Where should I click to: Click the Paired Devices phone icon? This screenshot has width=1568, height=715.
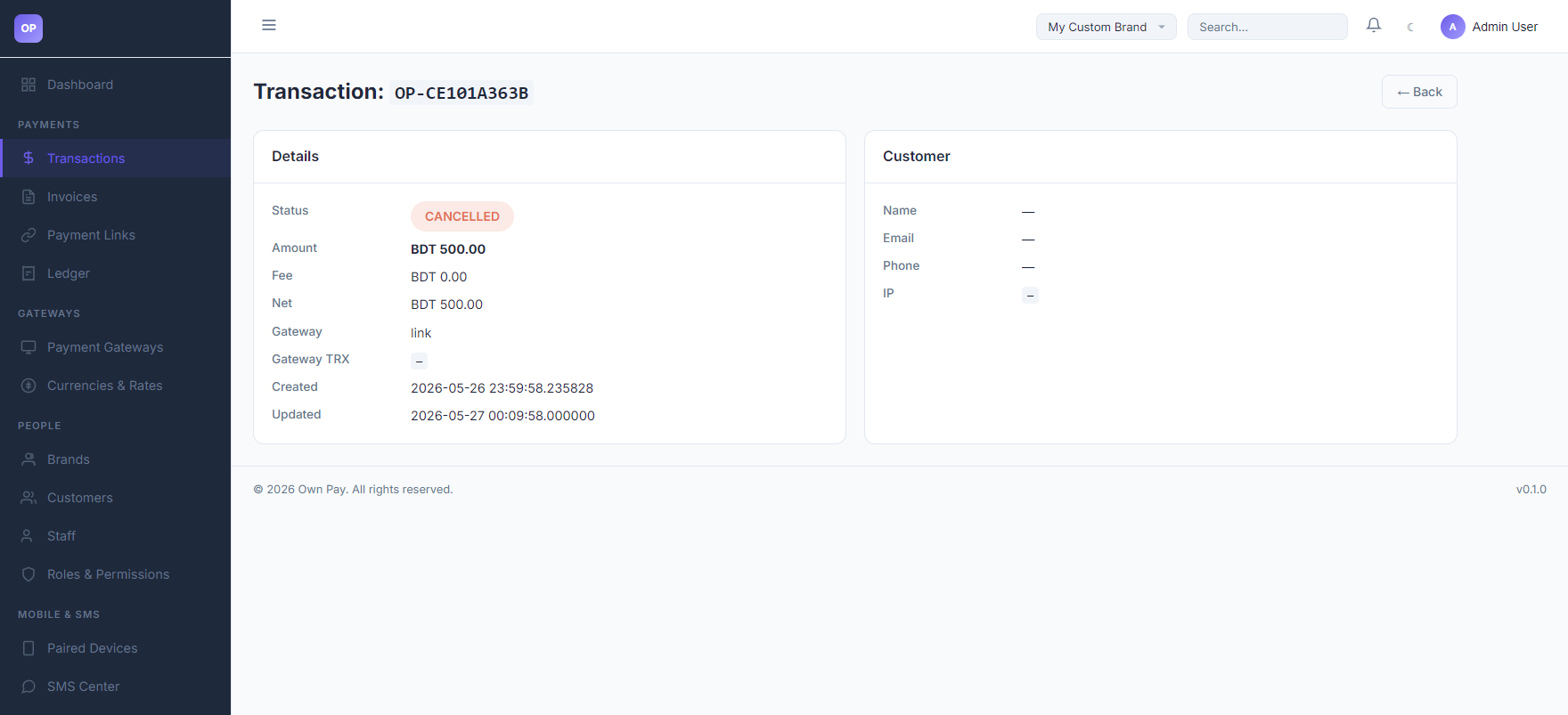click(29, 648)
